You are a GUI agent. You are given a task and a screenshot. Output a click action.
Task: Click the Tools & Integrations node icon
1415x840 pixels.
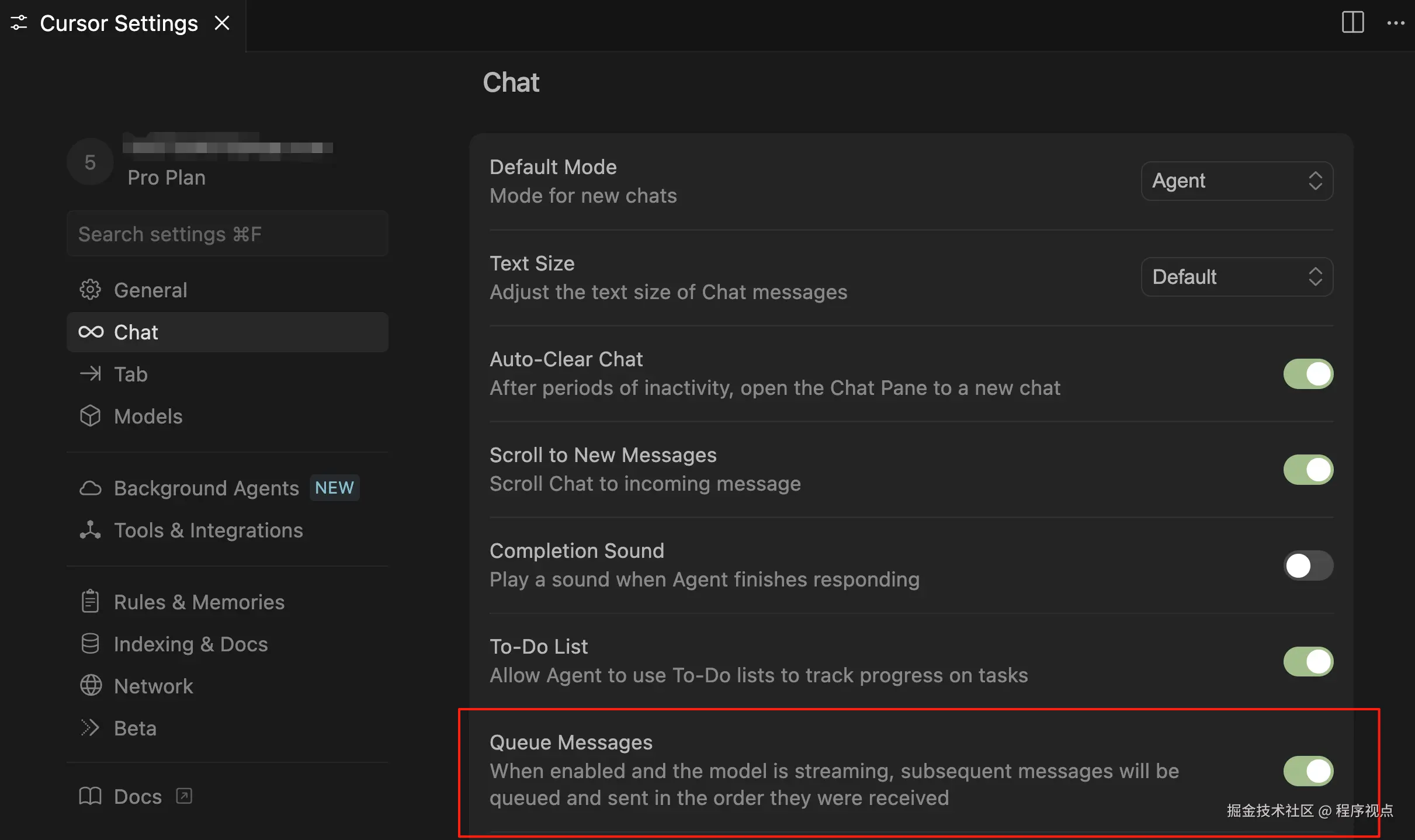(91, 530)
